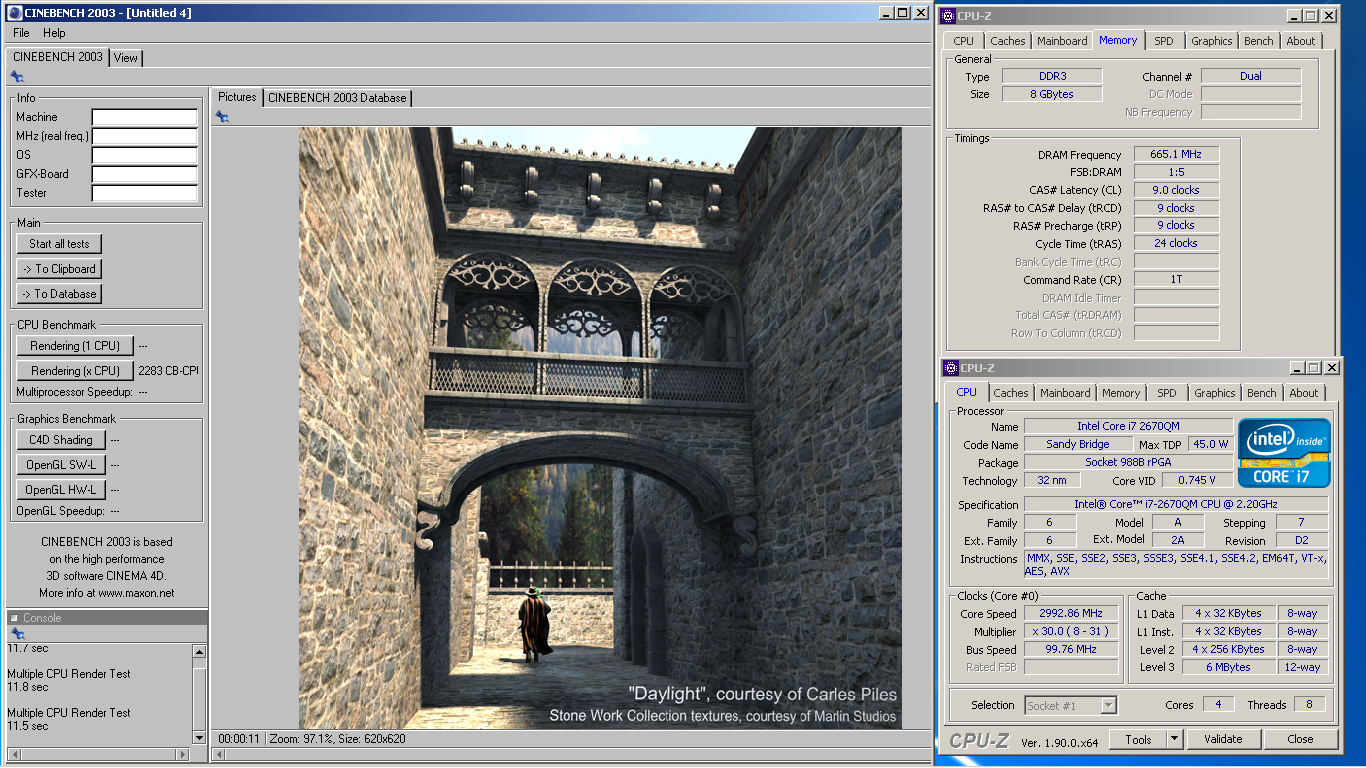Viewport: 1366px width, 768px height.
Task: Click the pin icon in the Console panel
Action: (17, 634)
